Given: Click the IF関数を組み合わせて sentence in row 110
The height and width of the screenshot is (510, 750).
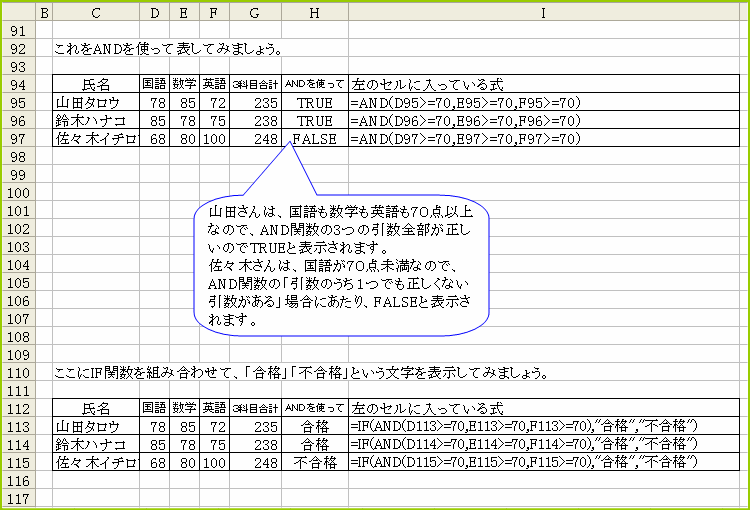Looking at the screenshot, I should [x=301, y=373].
